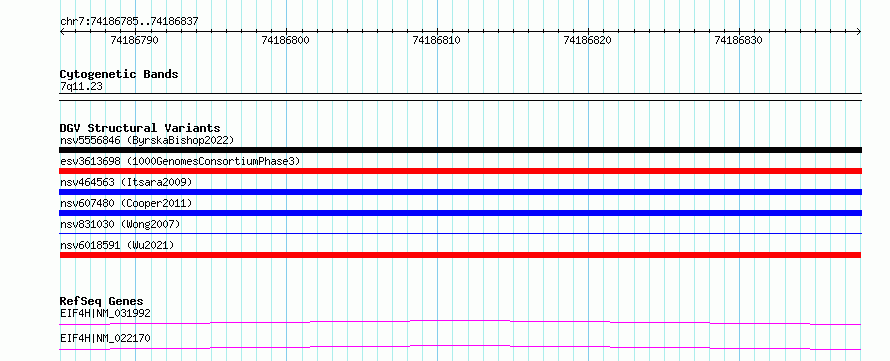890x361 pixels.
Task: Click the magenta EIF4H NM_031992 gene line
Action: [x=460, y=322]
